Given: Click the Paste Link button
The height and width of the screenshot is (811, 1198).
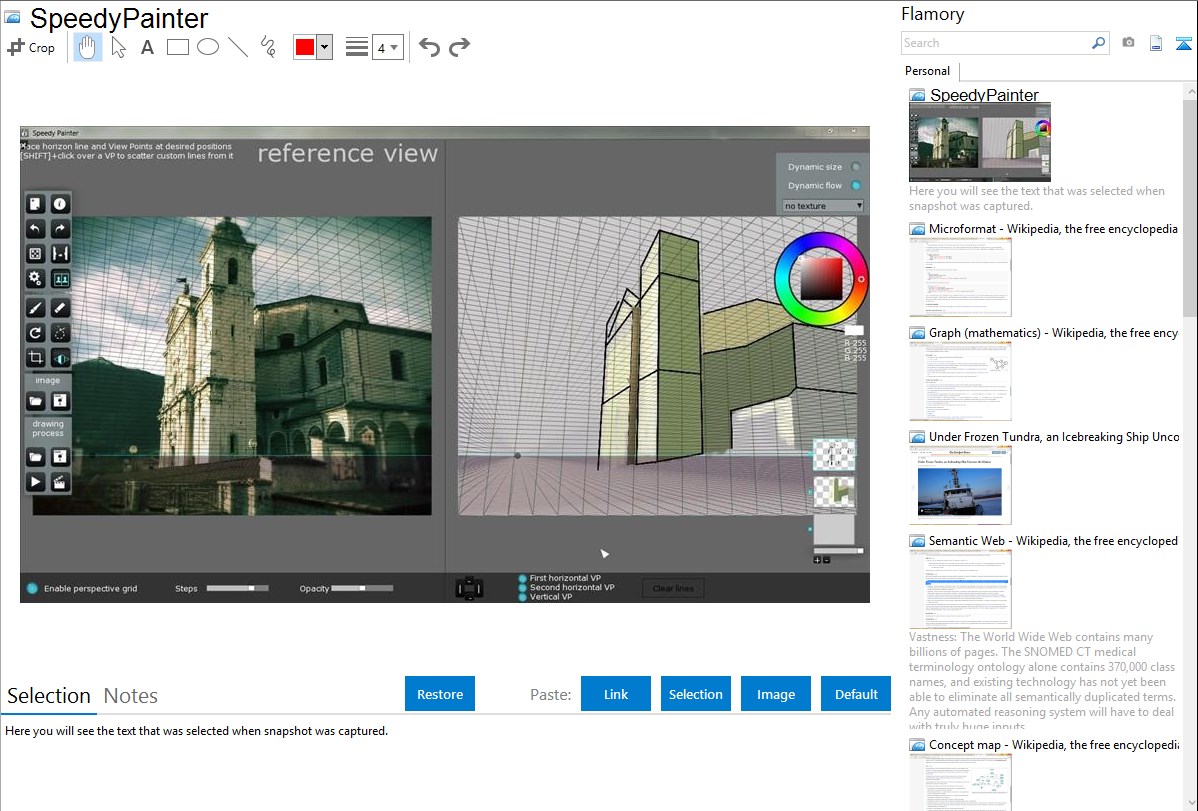Looking at the screenshot, I should click(616, 694).
